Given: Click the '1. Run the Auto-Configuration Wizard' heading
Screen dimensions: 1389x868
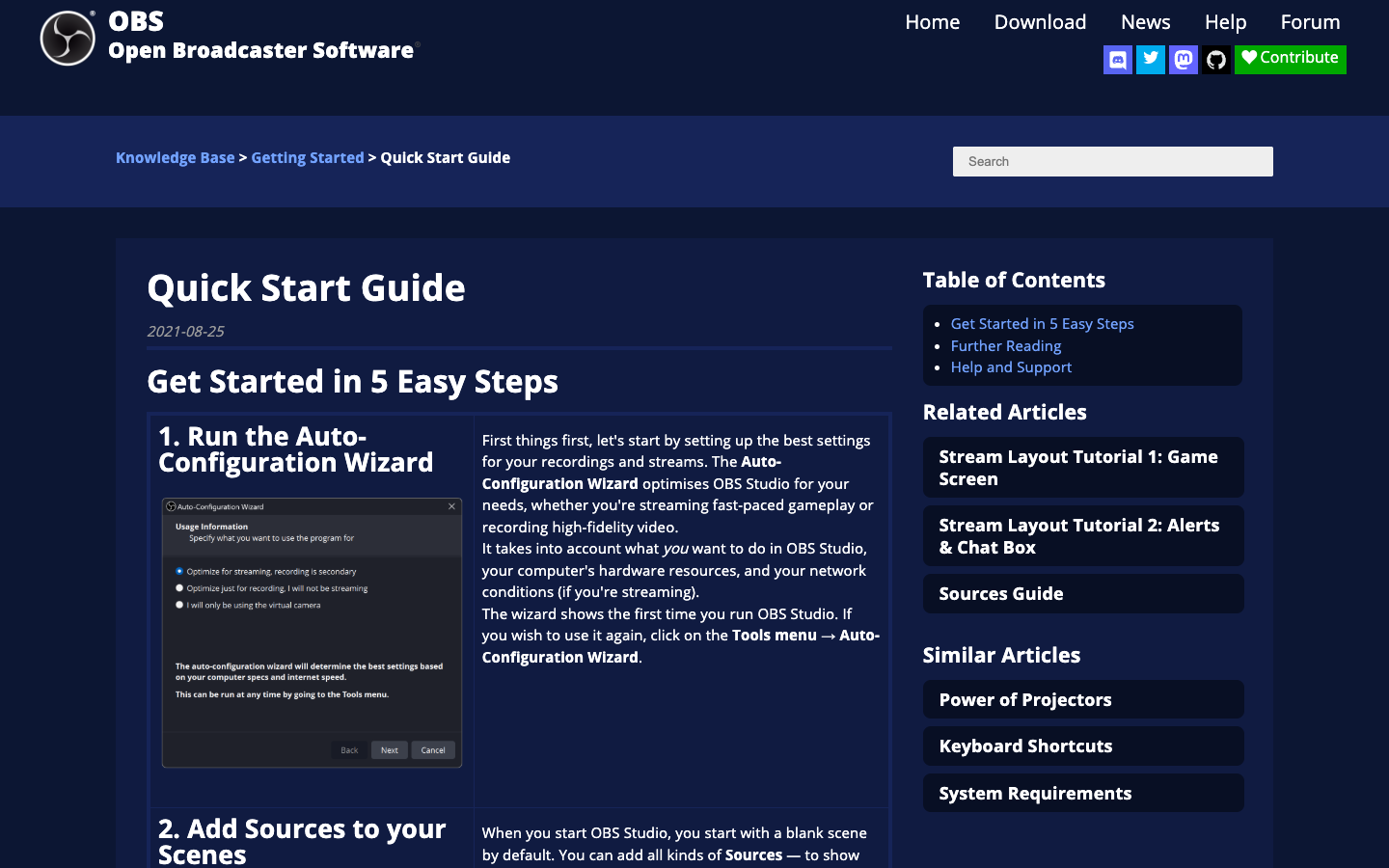Looking at the screenshot, I should pos(296,449).
